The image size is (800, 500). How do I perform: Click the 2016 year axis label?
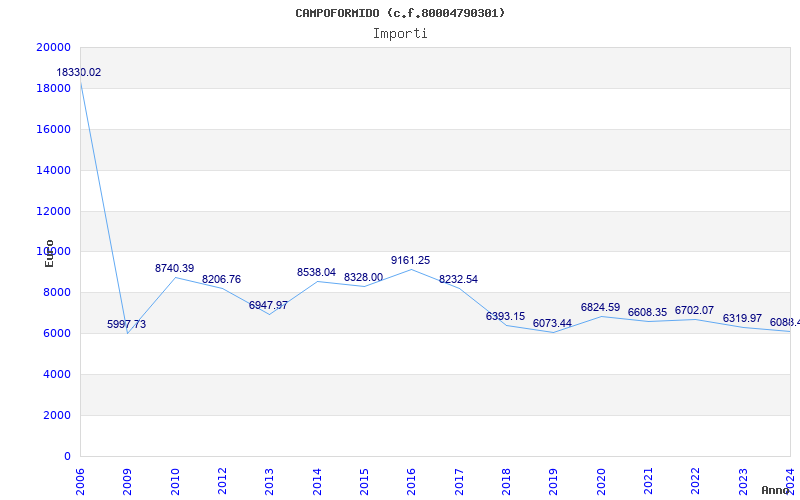[x=411, y=481]
